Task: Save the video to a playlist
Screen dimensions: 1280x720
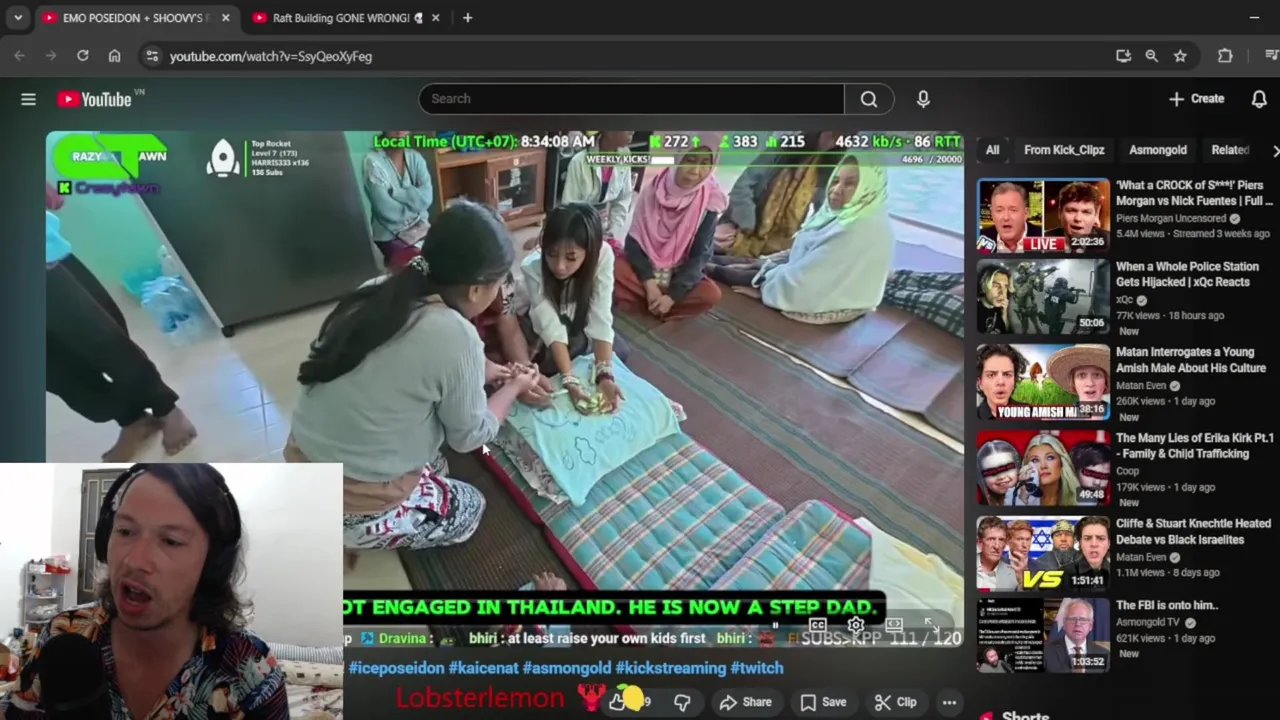Action: (823, 702)
